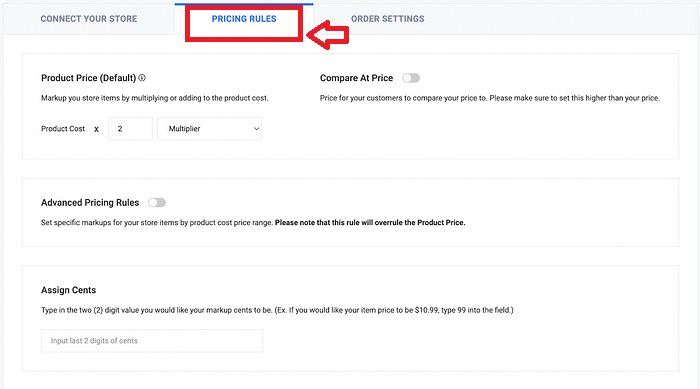Click the Compare At Price heading
Image resolution: width=700 pixels, height=389 pixels.
pyautogui.click(x=356, y=78)
